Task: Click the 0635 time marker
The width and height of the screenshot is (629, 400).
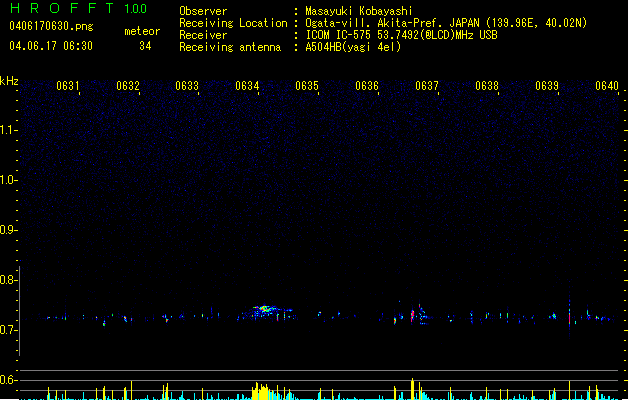Action: point(307,86)
